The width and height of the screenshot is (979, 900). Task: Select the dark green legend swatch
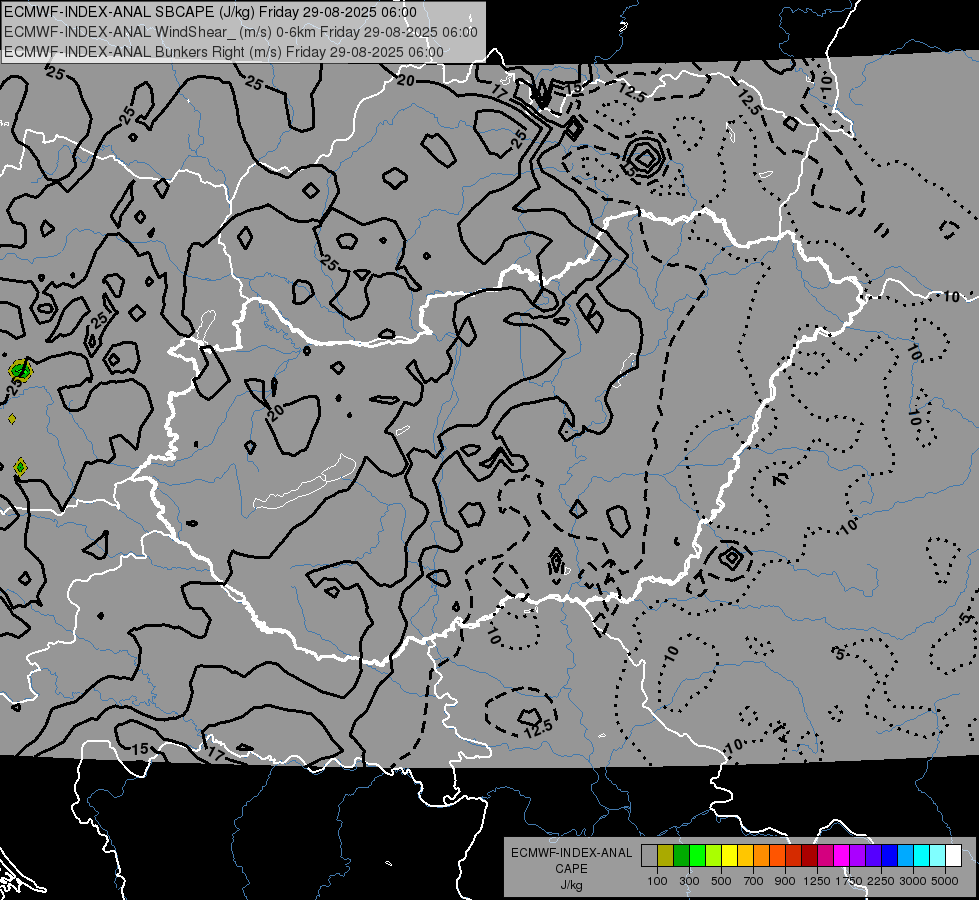coord(681,856)
